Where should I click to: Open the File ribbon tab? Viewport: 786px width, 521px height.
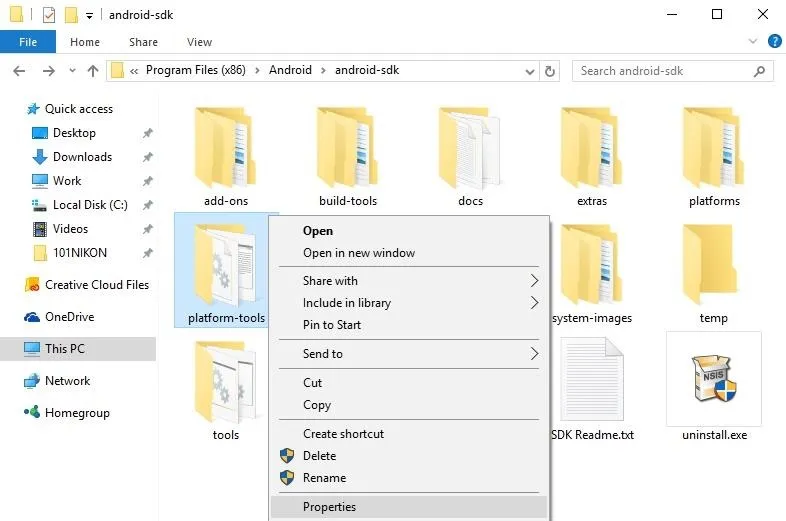click(x=28, y=42)
